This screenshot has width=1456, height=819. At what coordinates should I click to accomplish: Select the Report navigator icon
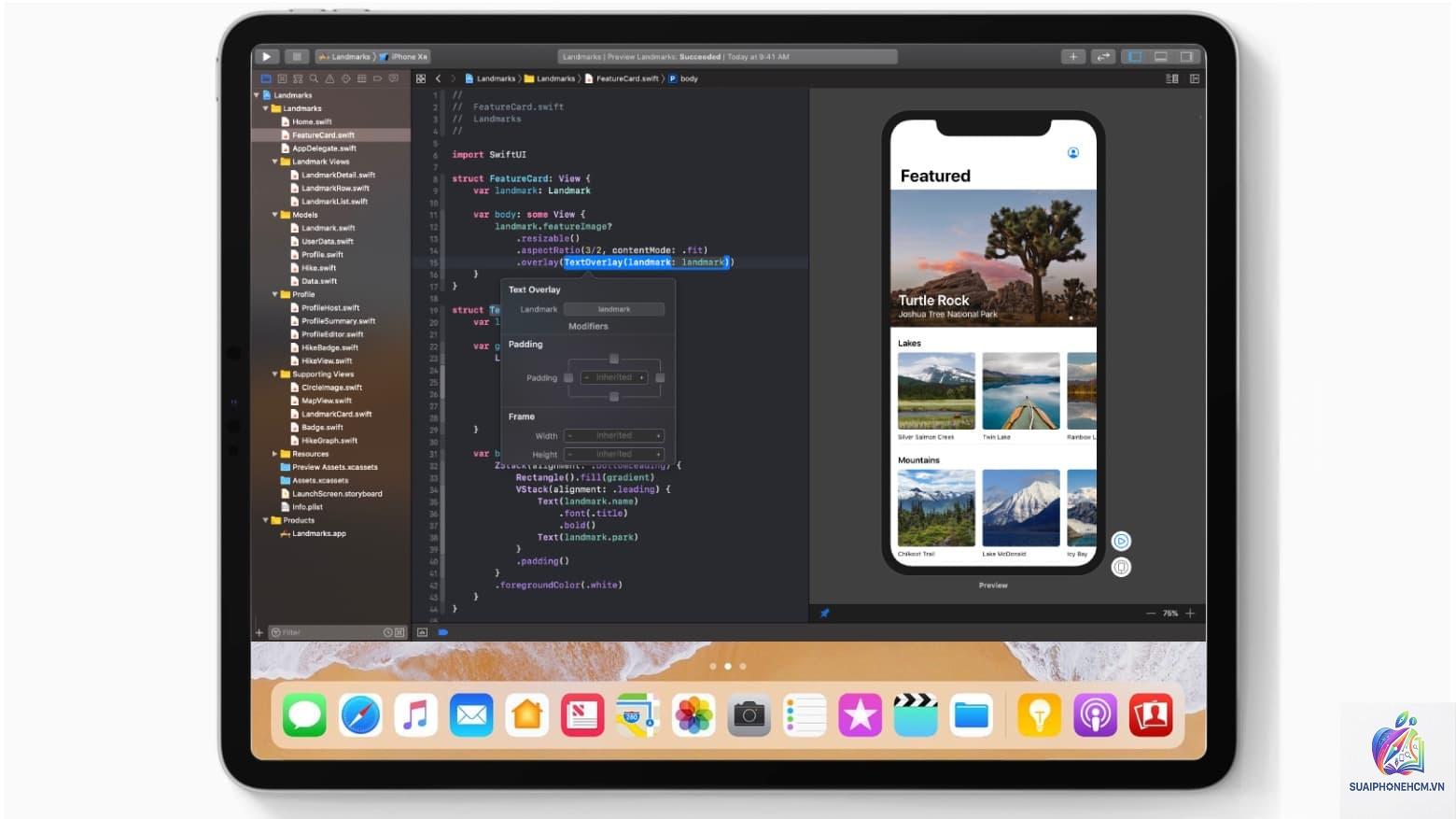coord(393,79)
